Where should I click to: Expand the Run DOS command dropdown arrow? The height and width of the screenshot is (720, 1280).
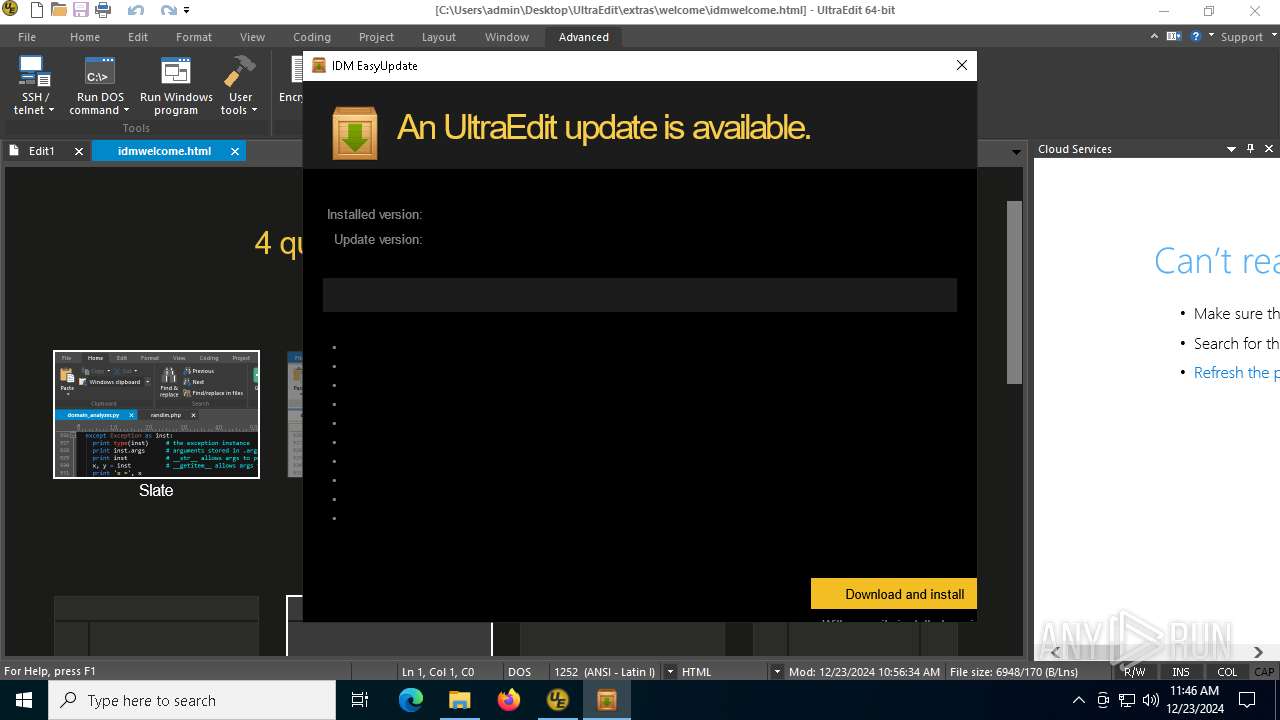coord(127,111)
